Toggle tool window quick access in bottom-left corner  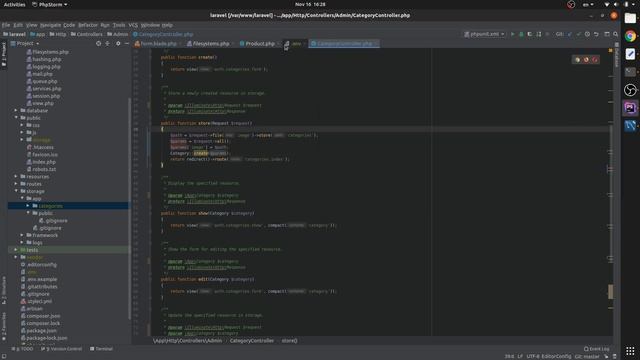(x=4, y=356)
